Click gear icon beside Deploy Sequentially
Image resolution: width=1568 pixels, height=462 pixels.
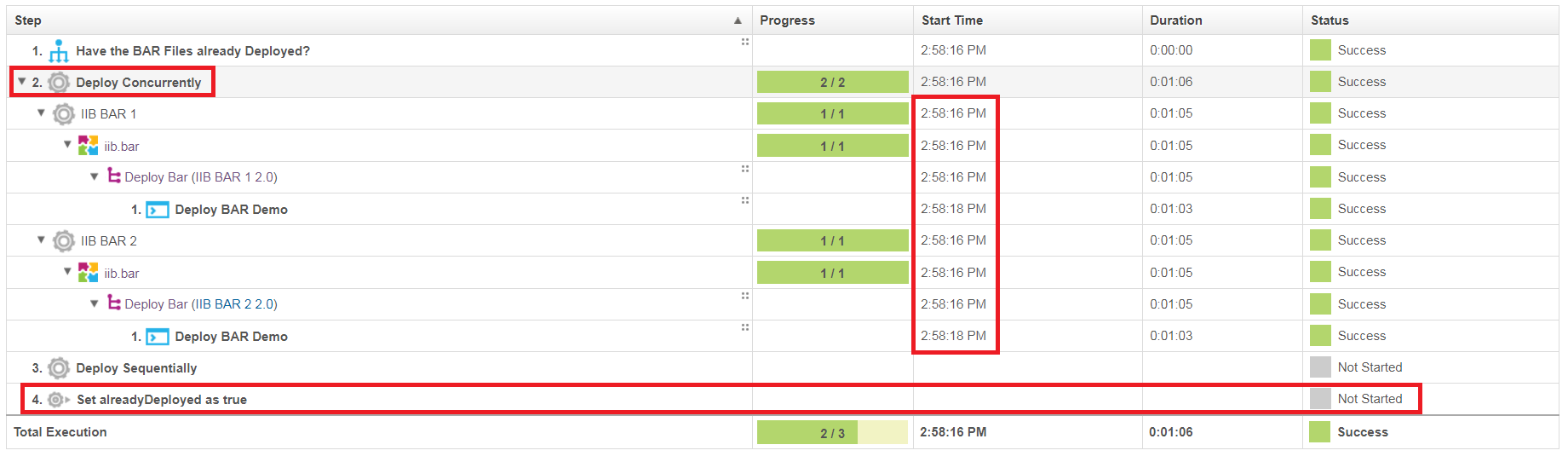59,368
